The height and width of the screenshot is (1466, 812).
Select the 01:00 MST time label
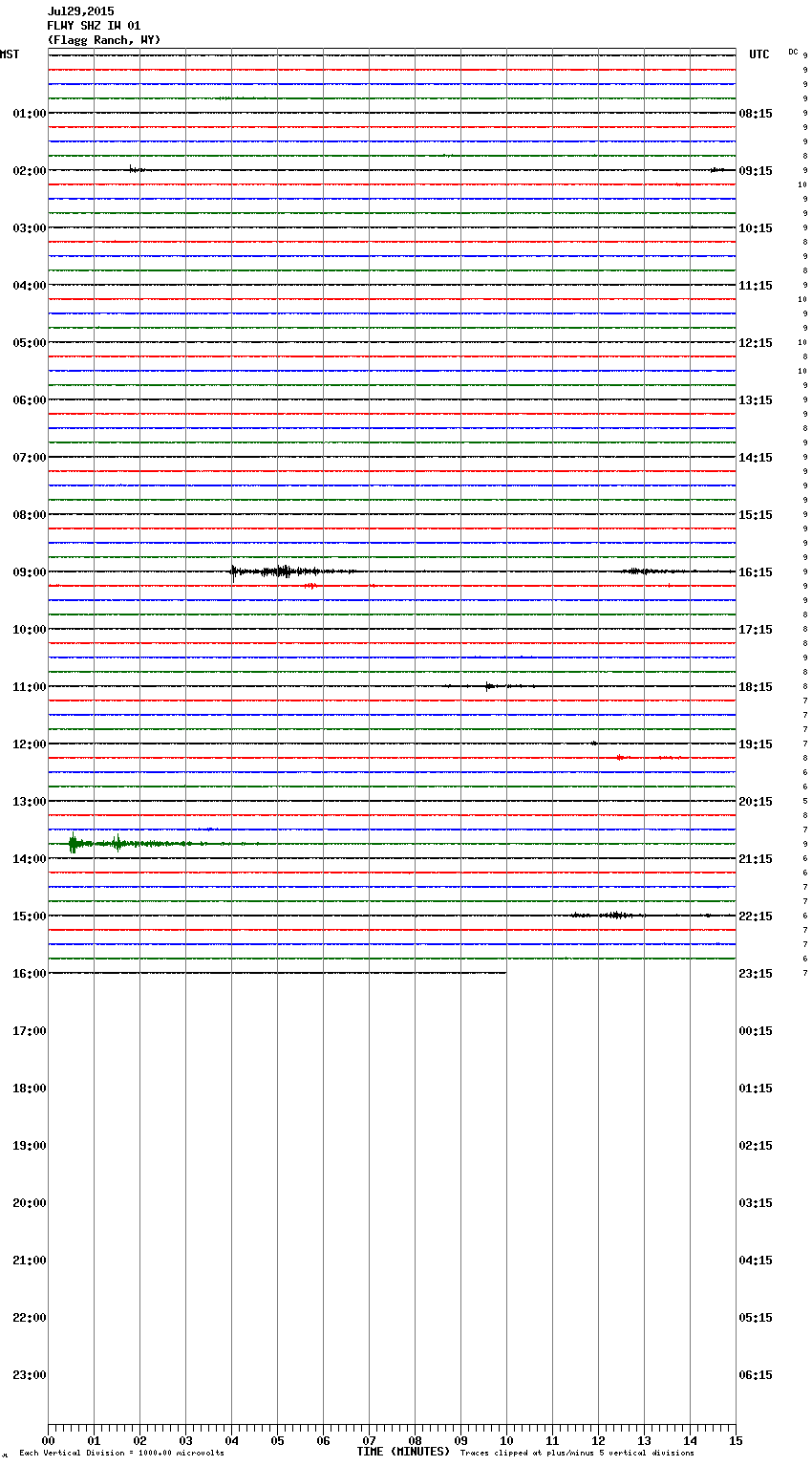point(29,114)
